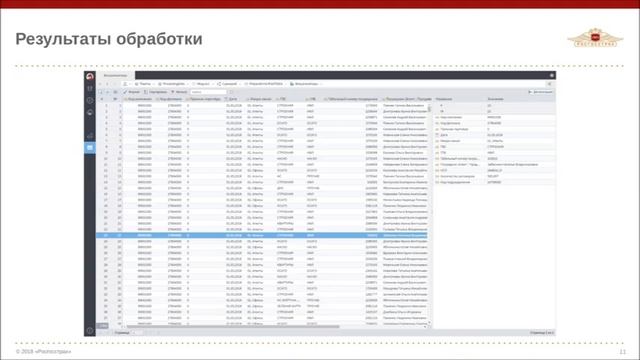Click the highlighted blue sidebar icon
The image size is (640, 360).
coord(90,147)
